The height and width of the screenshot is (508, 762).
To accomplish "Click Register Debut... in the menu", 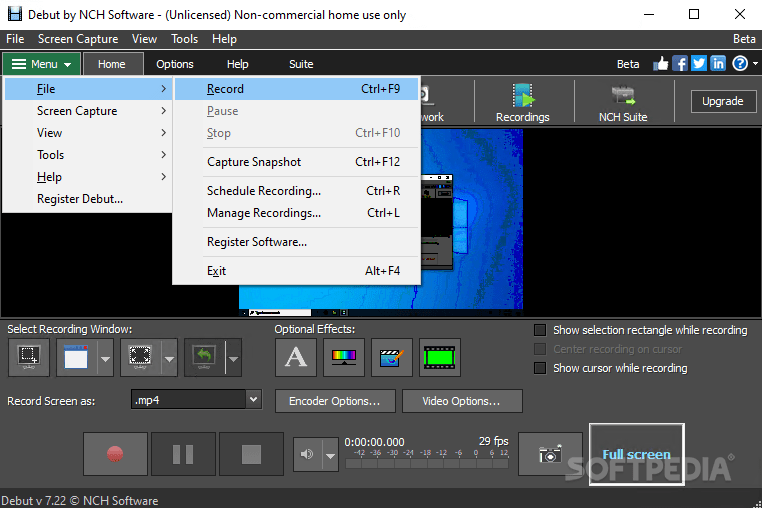I will (x=87, y=199).
